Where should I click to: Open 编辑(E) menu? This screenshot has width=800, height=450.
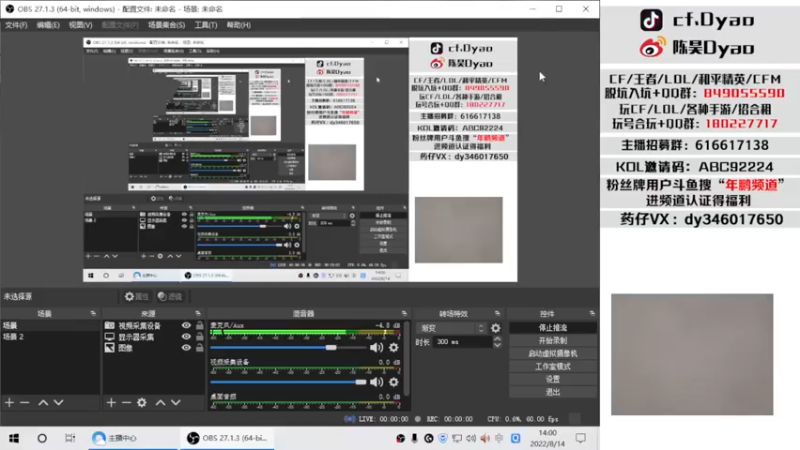click(48, 25)
